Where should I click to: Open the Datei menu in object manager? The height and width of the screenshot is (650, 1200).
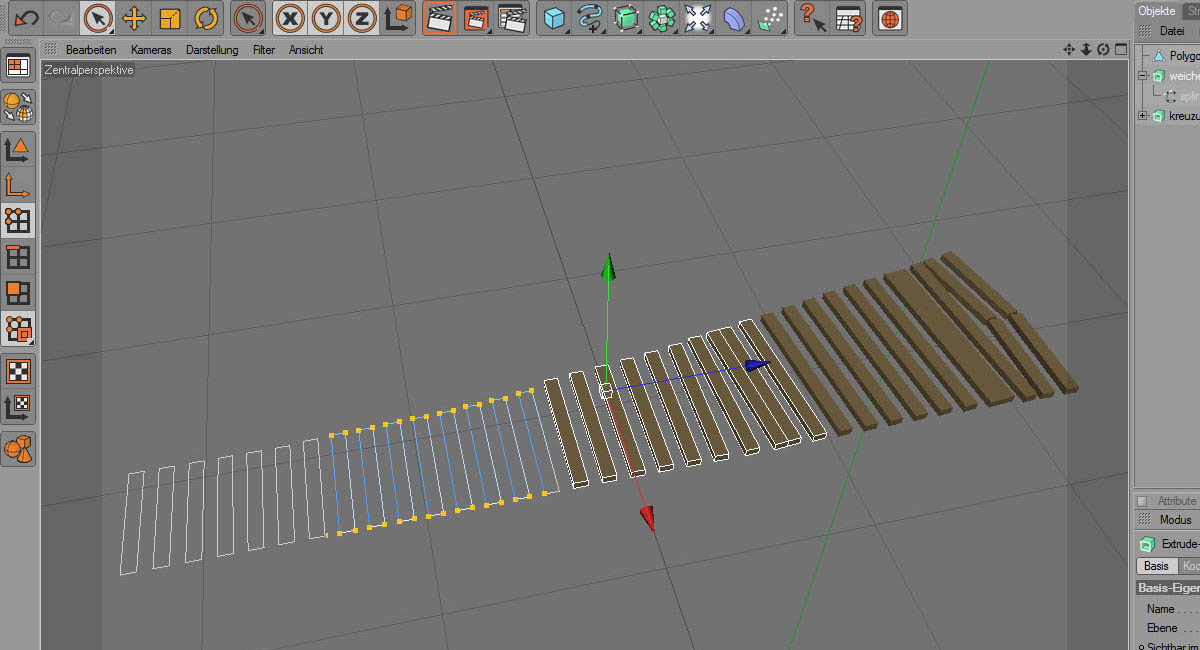click(x=1171, y=31)
